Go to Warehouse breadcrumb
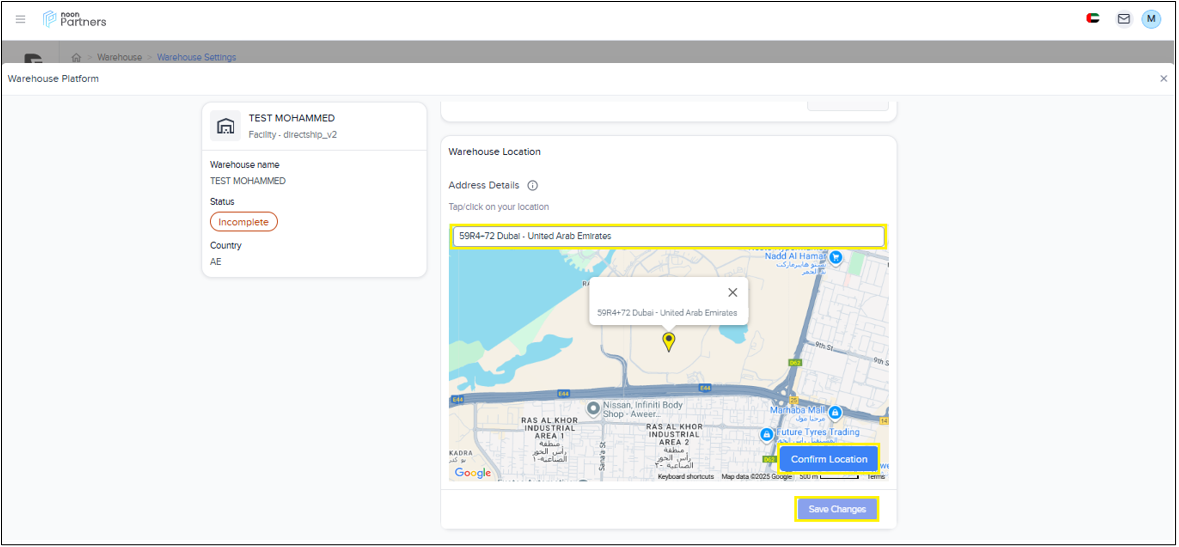 [119, 58]
